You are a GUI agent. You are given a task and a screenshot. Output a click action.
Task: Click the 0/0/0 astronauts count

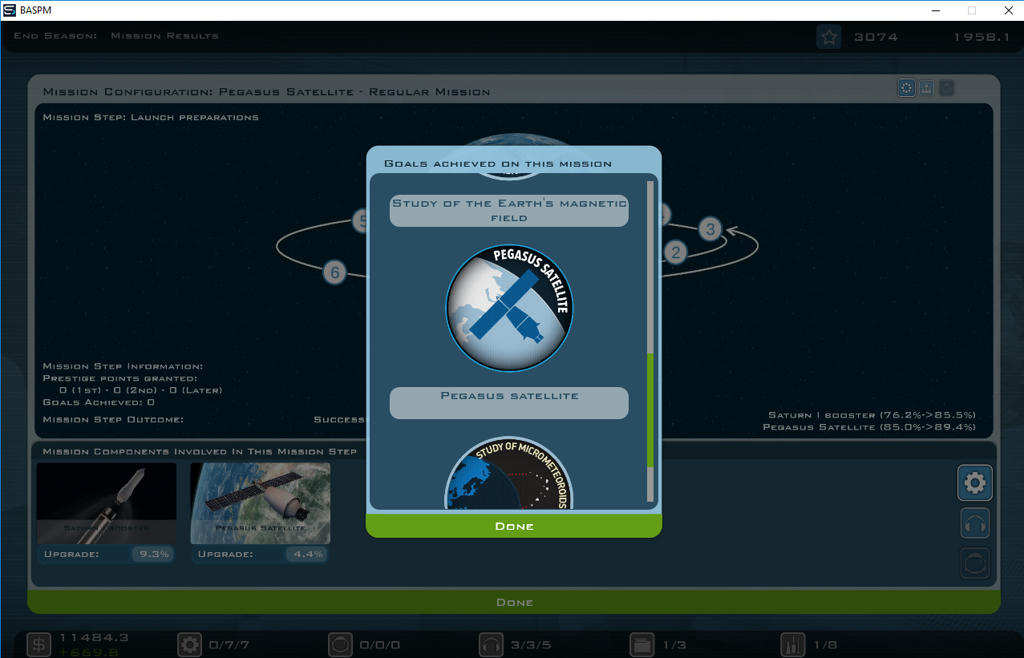click(x=380, y=645)
